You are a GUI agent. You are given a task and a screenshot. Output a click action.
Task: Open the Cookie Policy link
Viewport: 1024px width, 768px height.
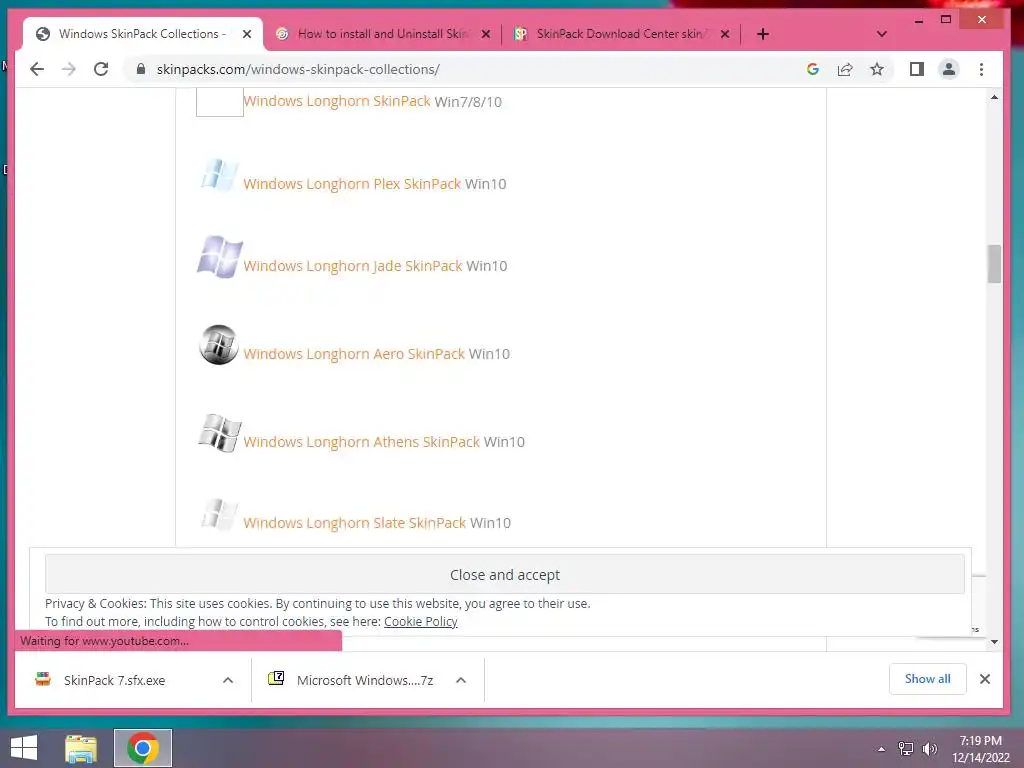coord(421,622)
